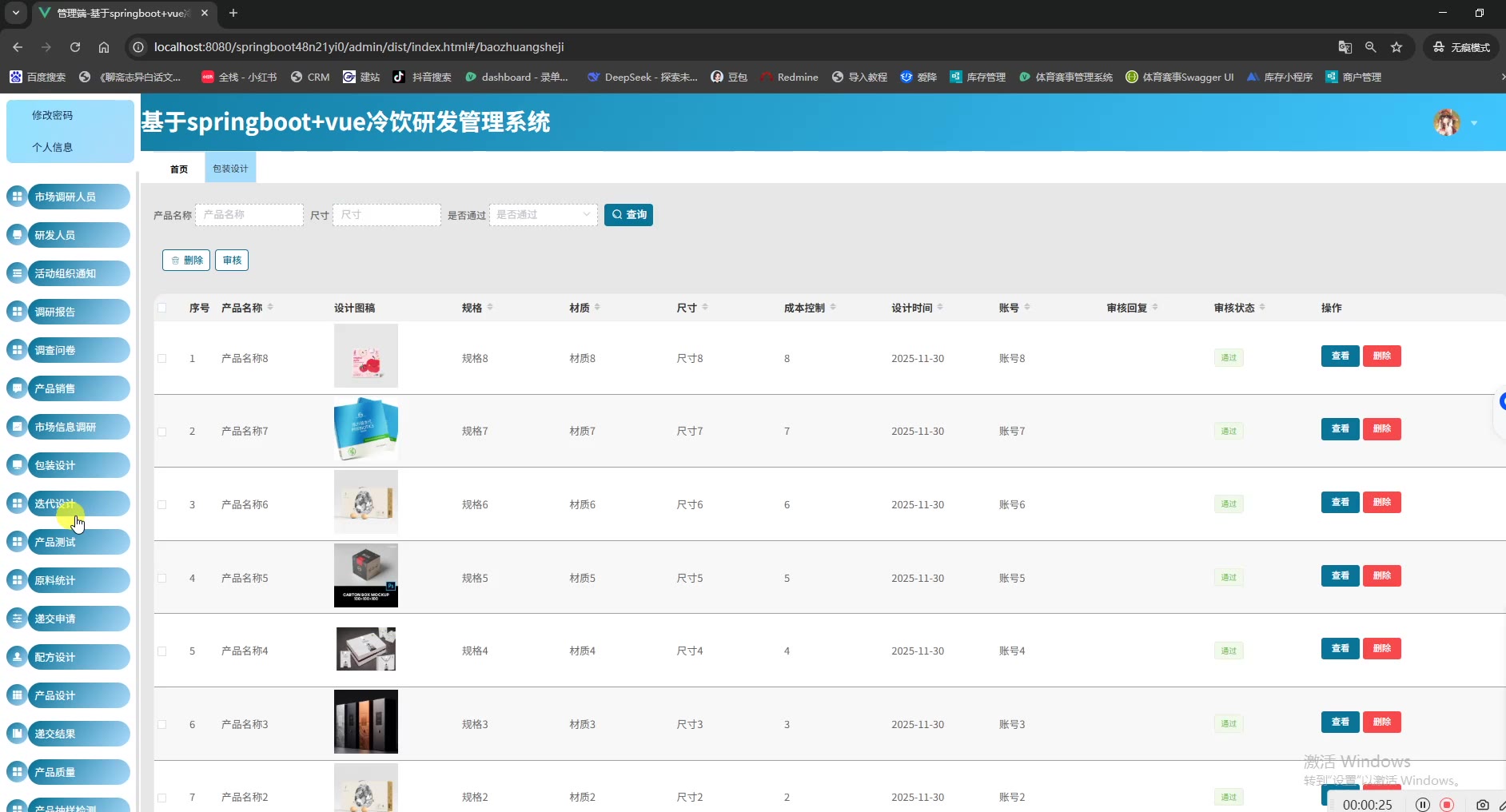
Task: Open the design thumbnail for 产品名称6
Action: pyautogui.click(x=365, y=502)
